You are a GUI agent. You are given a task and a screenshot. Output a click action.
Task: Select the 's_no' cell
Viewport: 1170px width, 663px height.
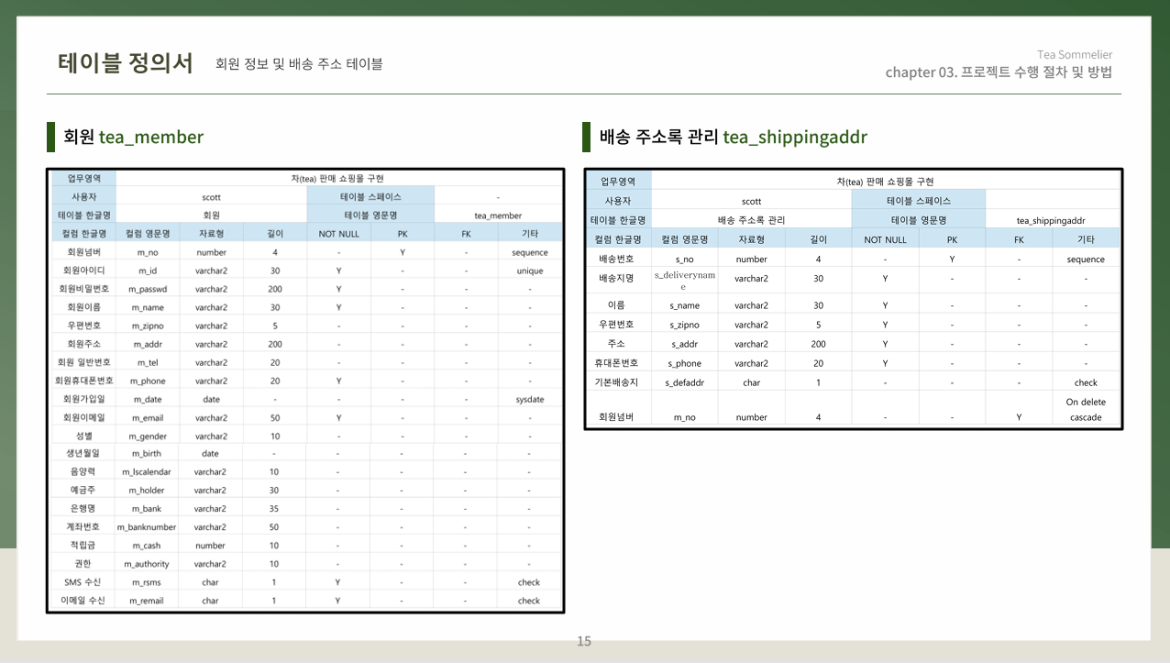point(684,259)
